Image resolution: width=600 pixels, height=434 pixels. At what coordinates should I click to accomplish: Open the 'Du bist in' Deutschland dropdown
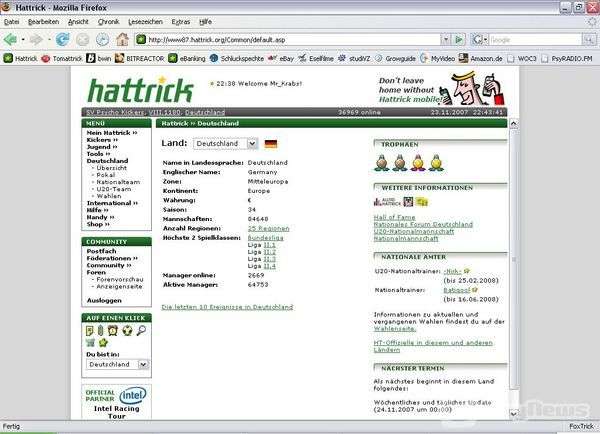click(117, 364)
